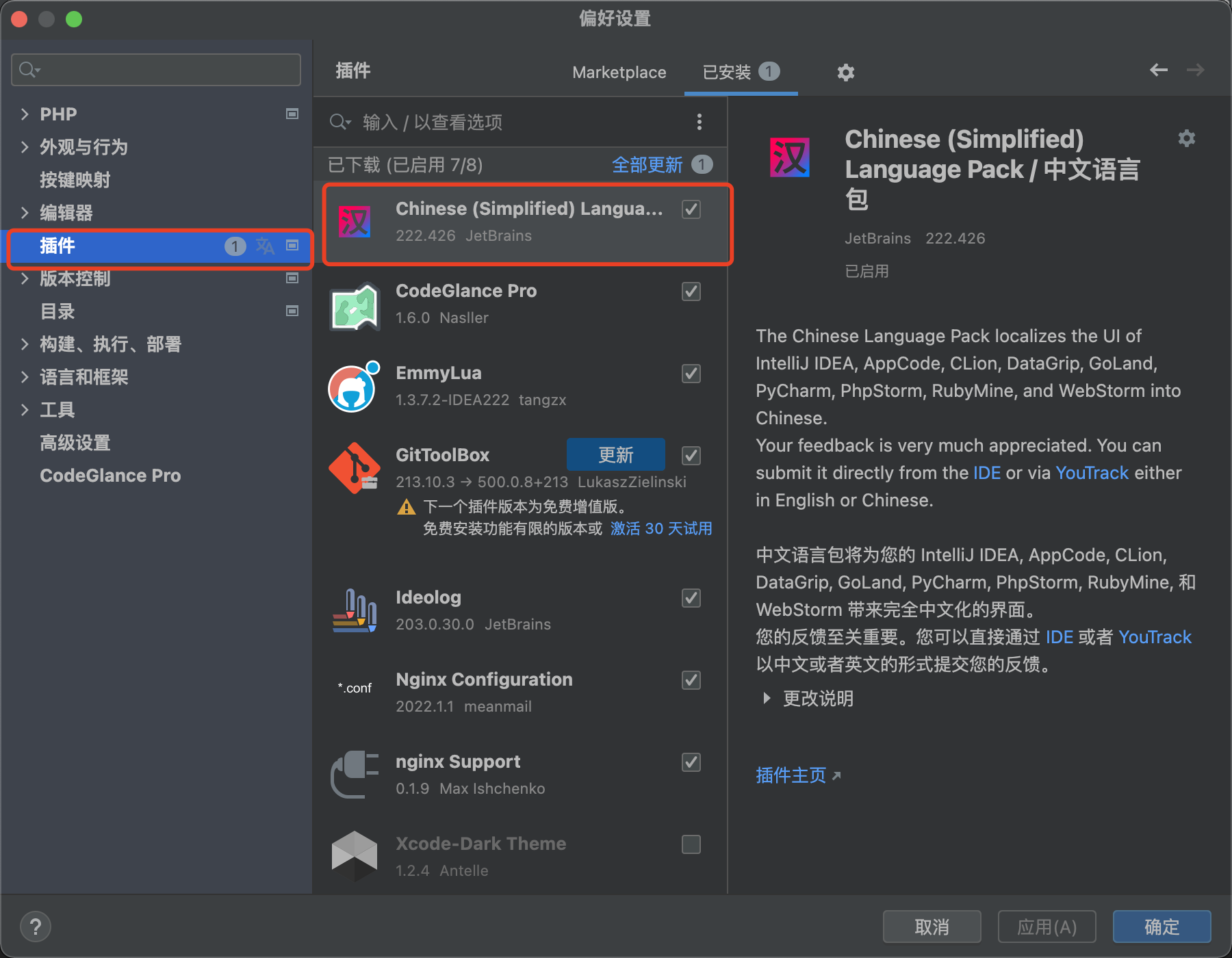The height and width of the screenshot is (958, 1232).
Task: Switch to the Marketplace tab
Action: coord(619,72)
